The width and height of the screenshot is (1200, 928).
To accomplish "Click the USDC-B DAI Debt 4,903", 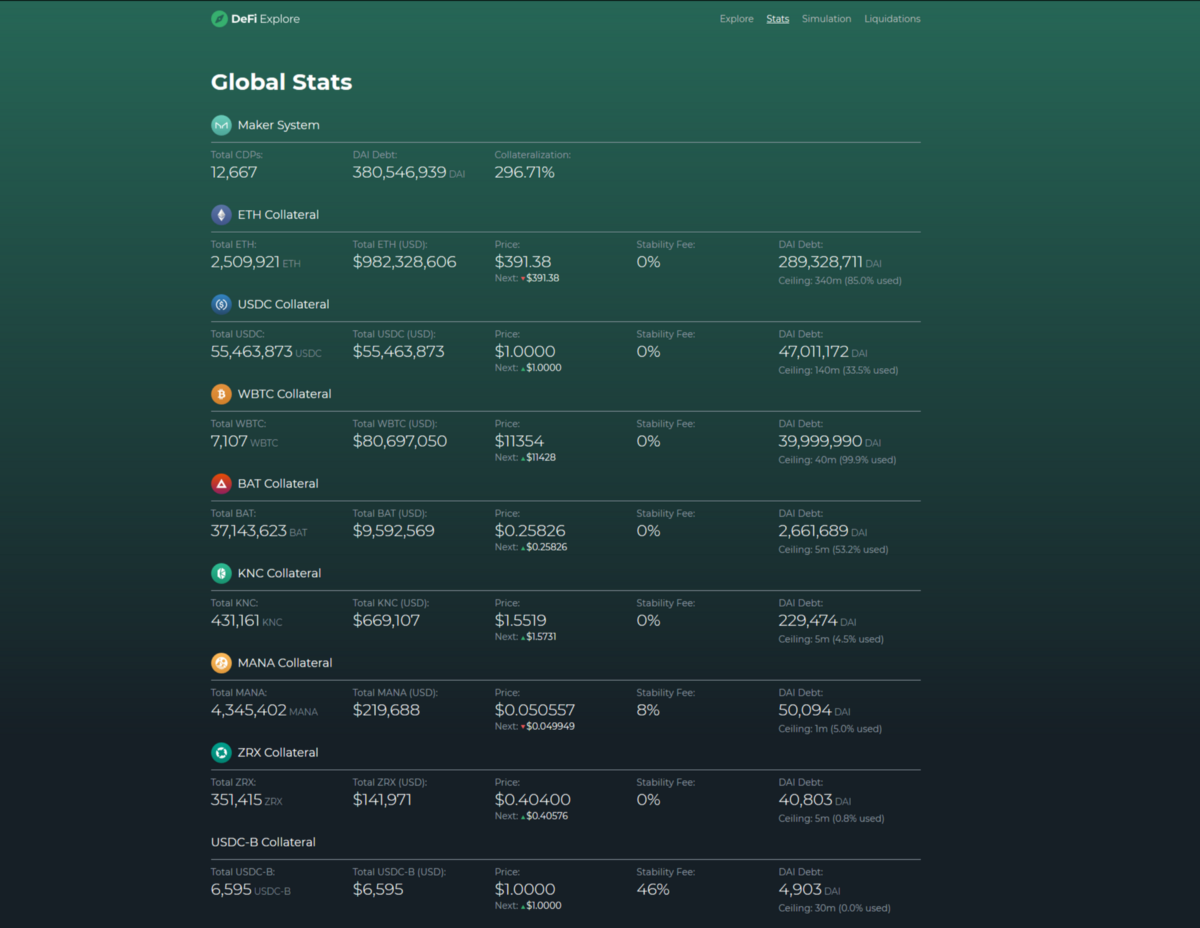I will pyautogui.click(x=800, y=890).
